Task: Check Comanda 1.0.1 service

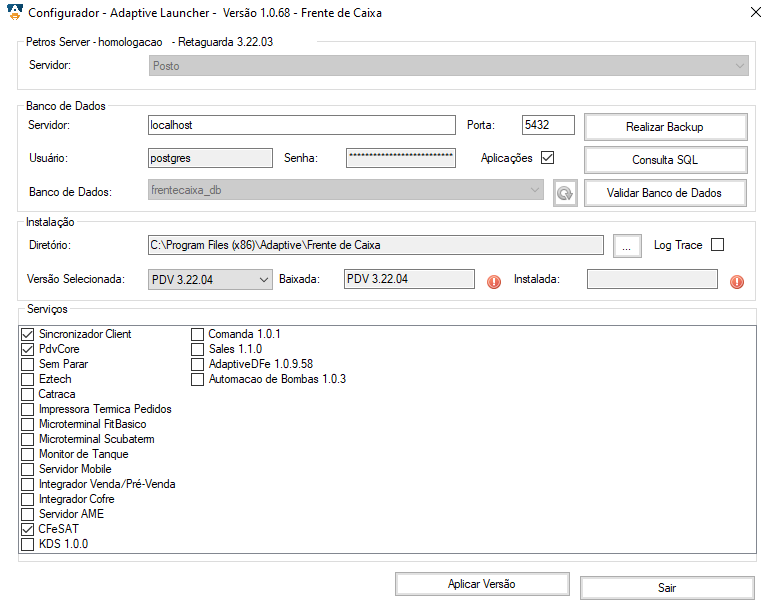Action: [197, 334]
